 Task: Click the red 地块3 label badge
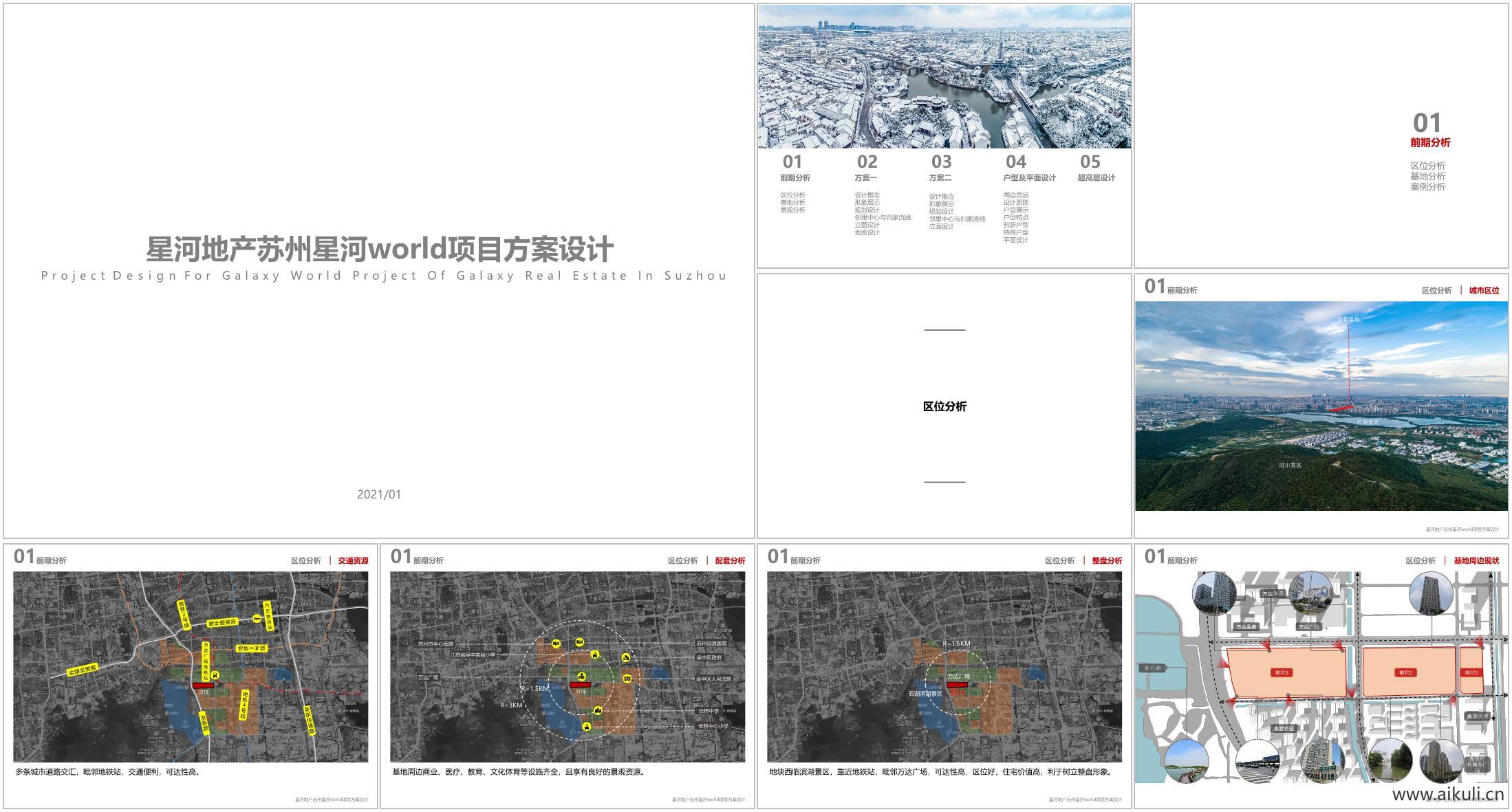(x=1280, y=672)
